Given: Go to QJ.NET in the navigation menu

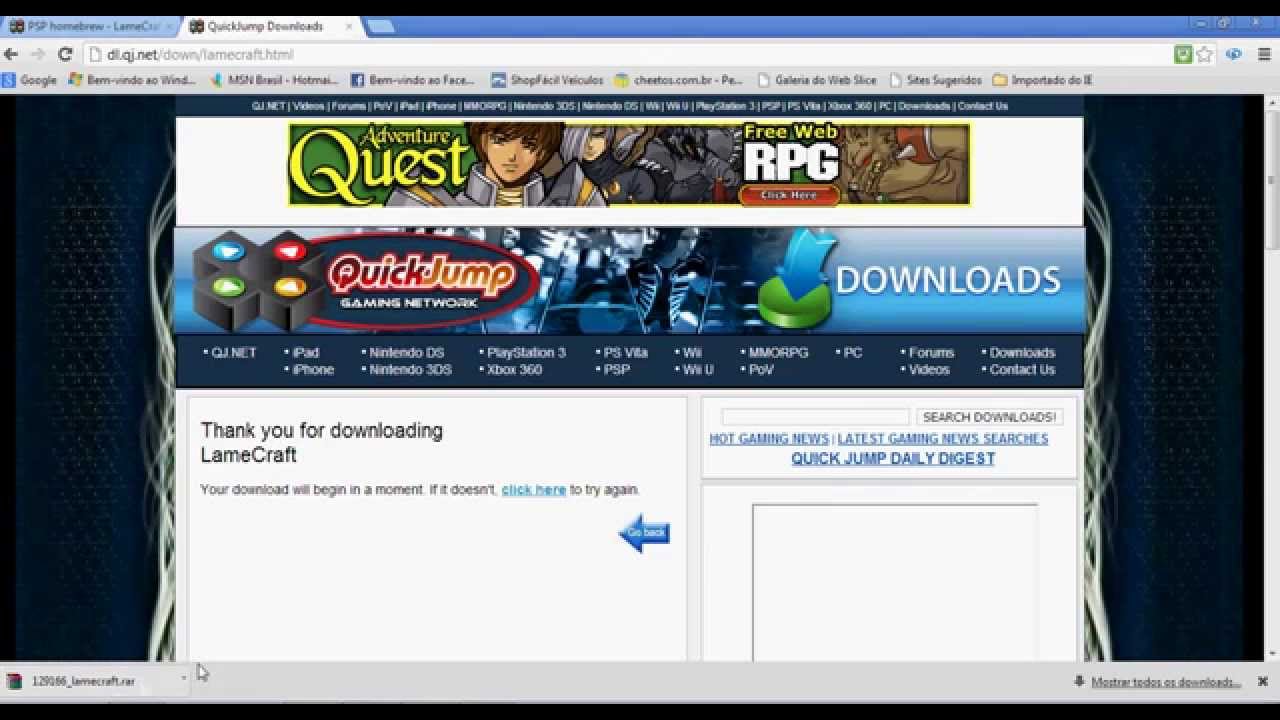Looking at the screenshot, I should click(x=234, y=352).
